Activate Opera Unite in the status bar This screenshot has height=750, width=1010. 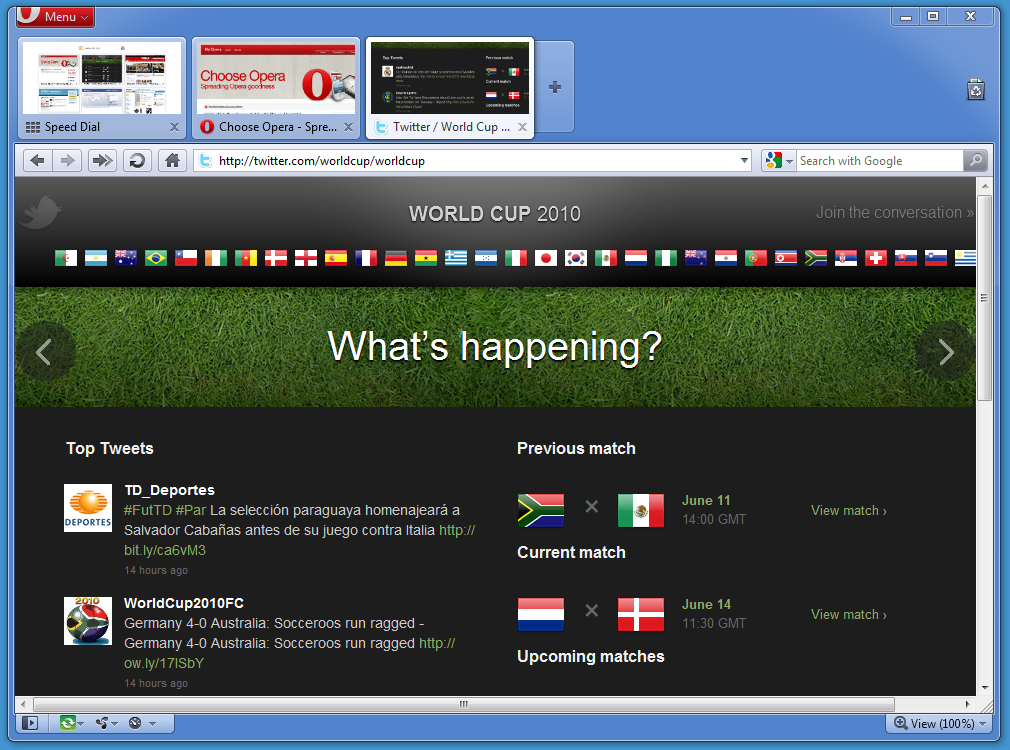(104, 722)
